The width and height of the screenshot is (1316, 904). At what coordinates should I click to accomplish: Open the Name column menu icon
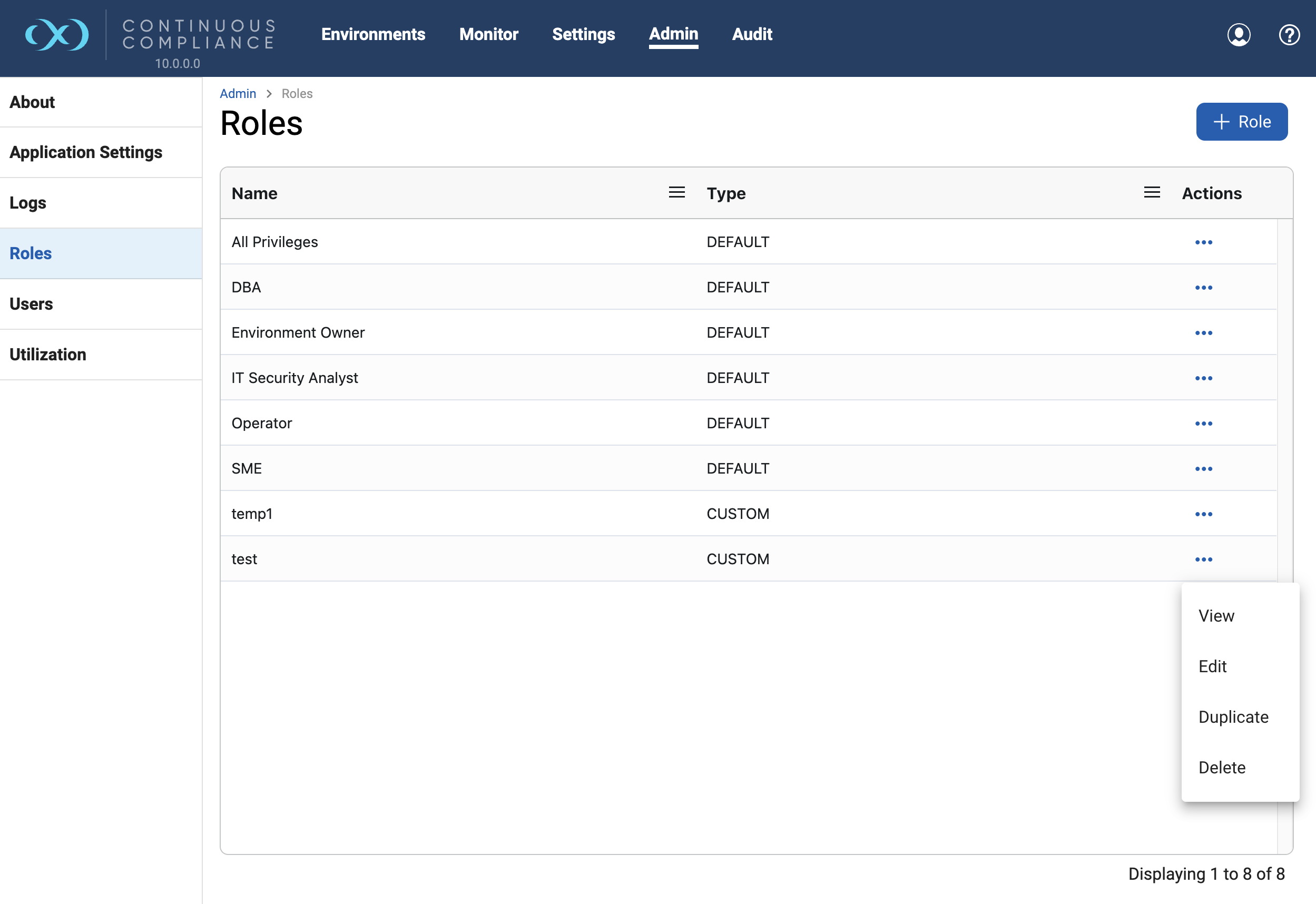(676, 193)
